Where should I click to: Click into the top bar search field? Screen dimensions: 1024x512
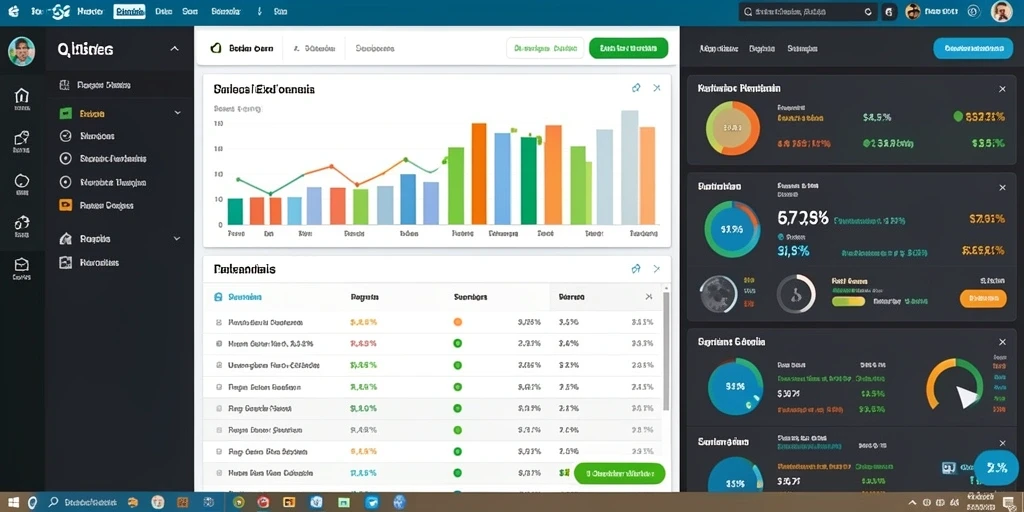(x=808, y=12)
